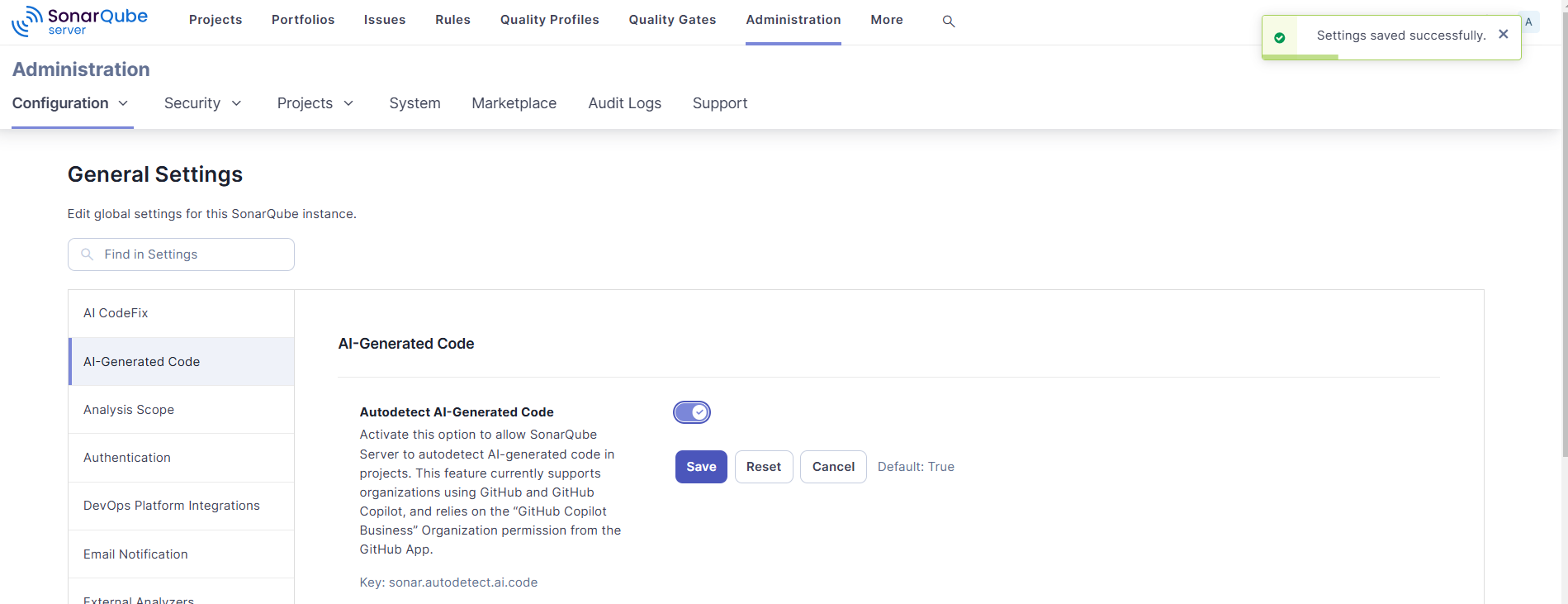
Task: Open the Portfolios page
Action: point(303,20)
